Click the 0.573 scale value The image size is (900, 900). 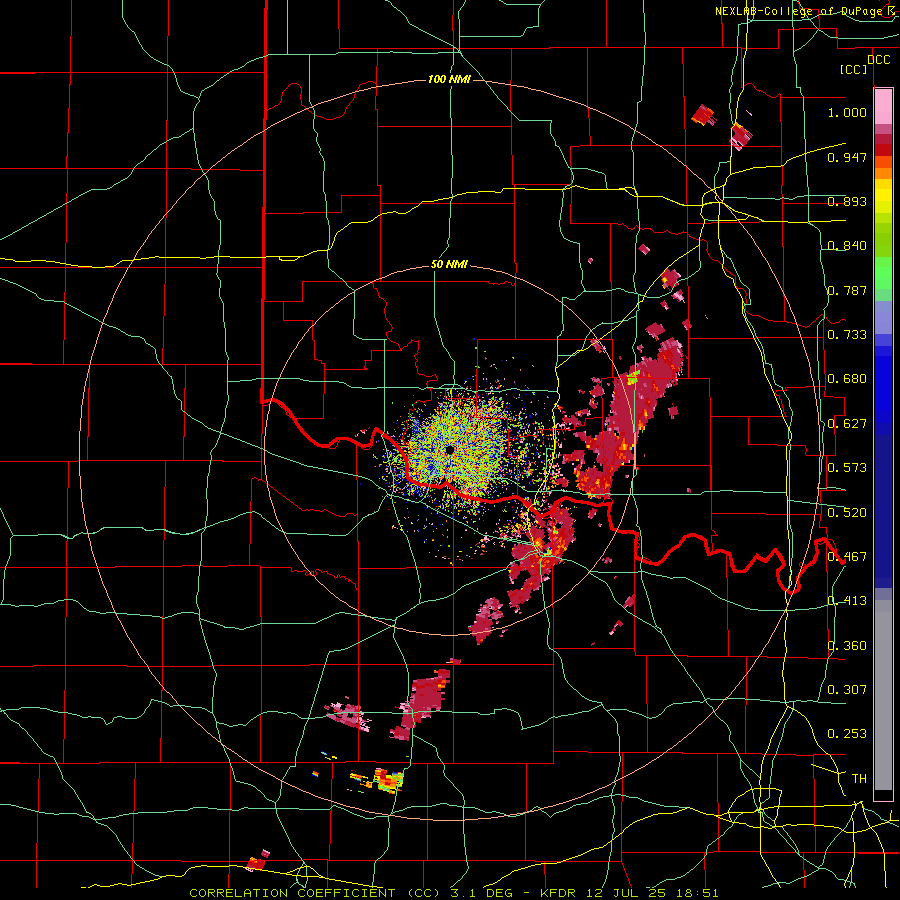[x=847, y=468]
